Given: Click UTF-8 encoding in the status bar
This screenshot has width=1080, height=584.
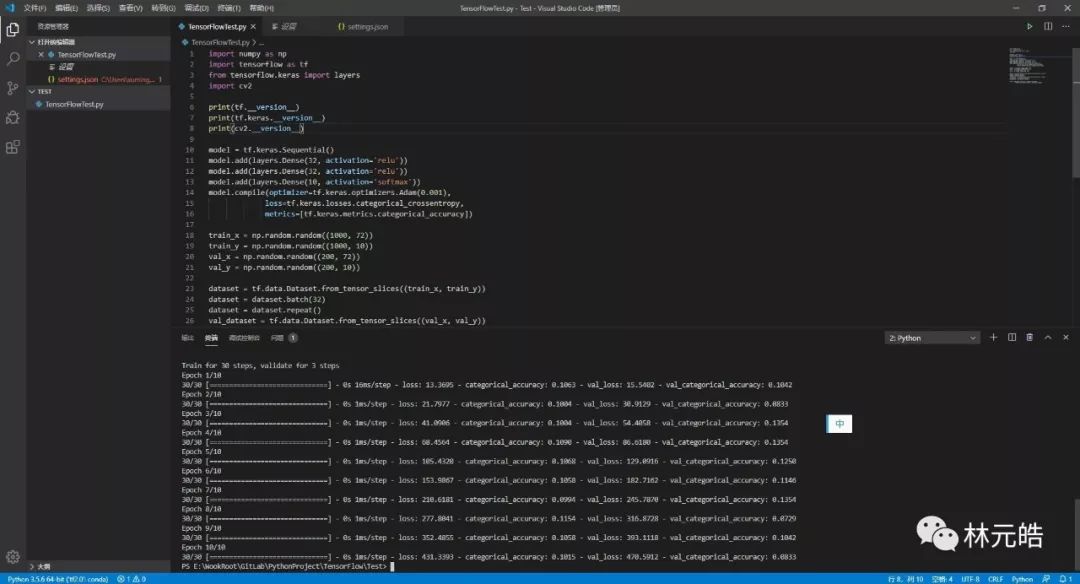Looking at the screenshot, I should [970, 579].
